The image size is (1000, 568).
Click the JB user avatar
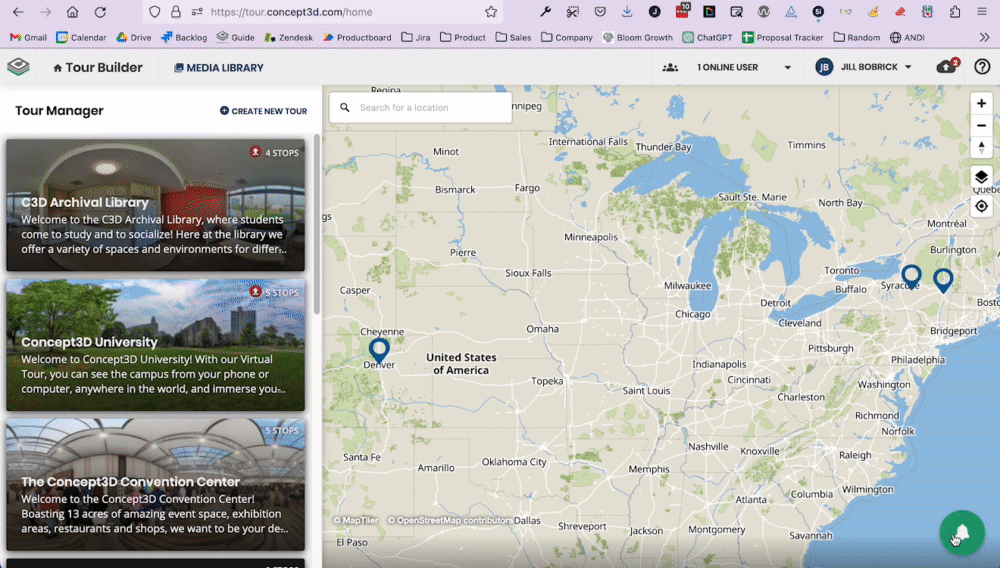click(x=824, y=67)
